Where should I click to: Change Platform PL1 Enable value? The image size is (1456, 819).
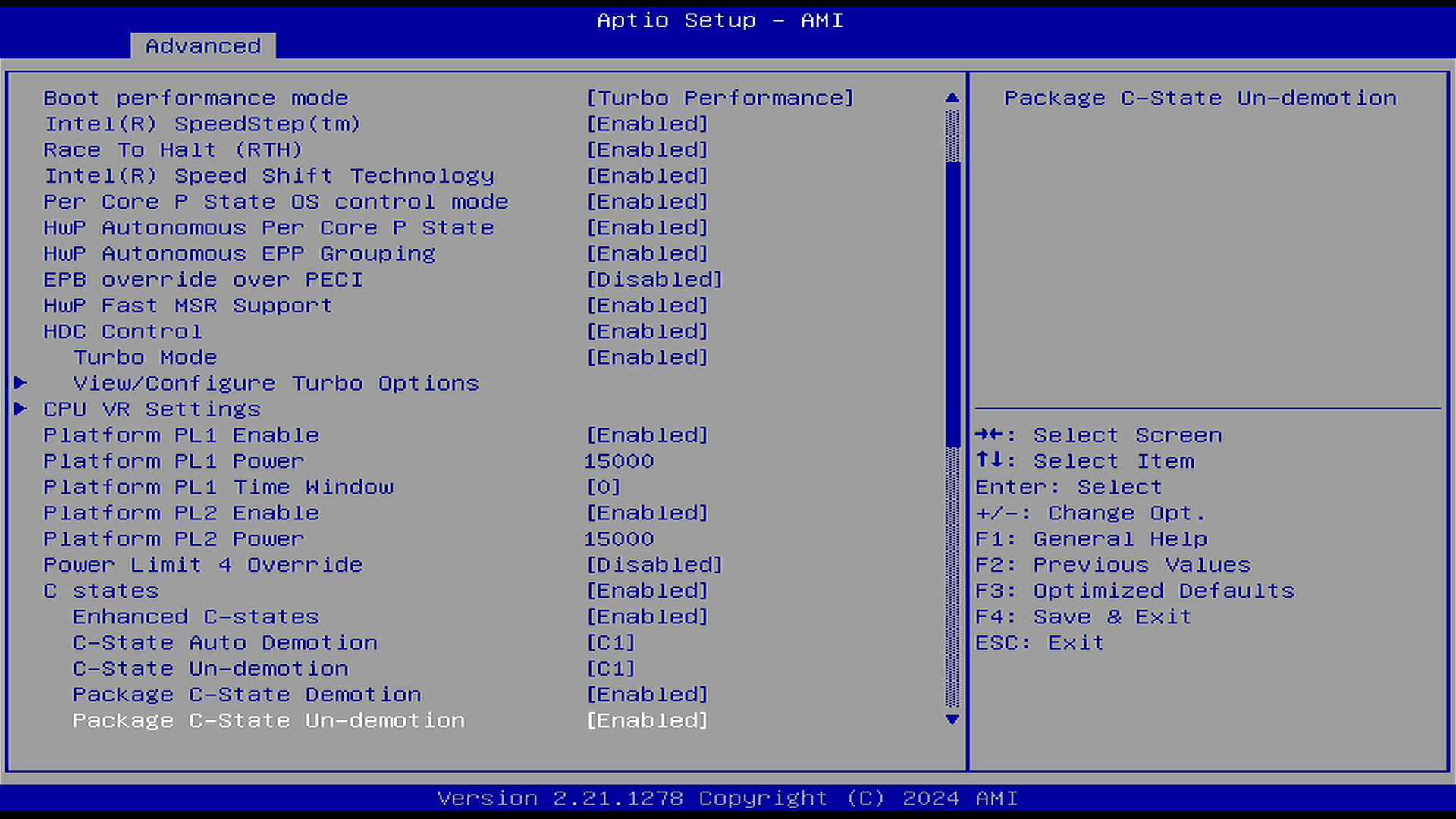point(648,435)
